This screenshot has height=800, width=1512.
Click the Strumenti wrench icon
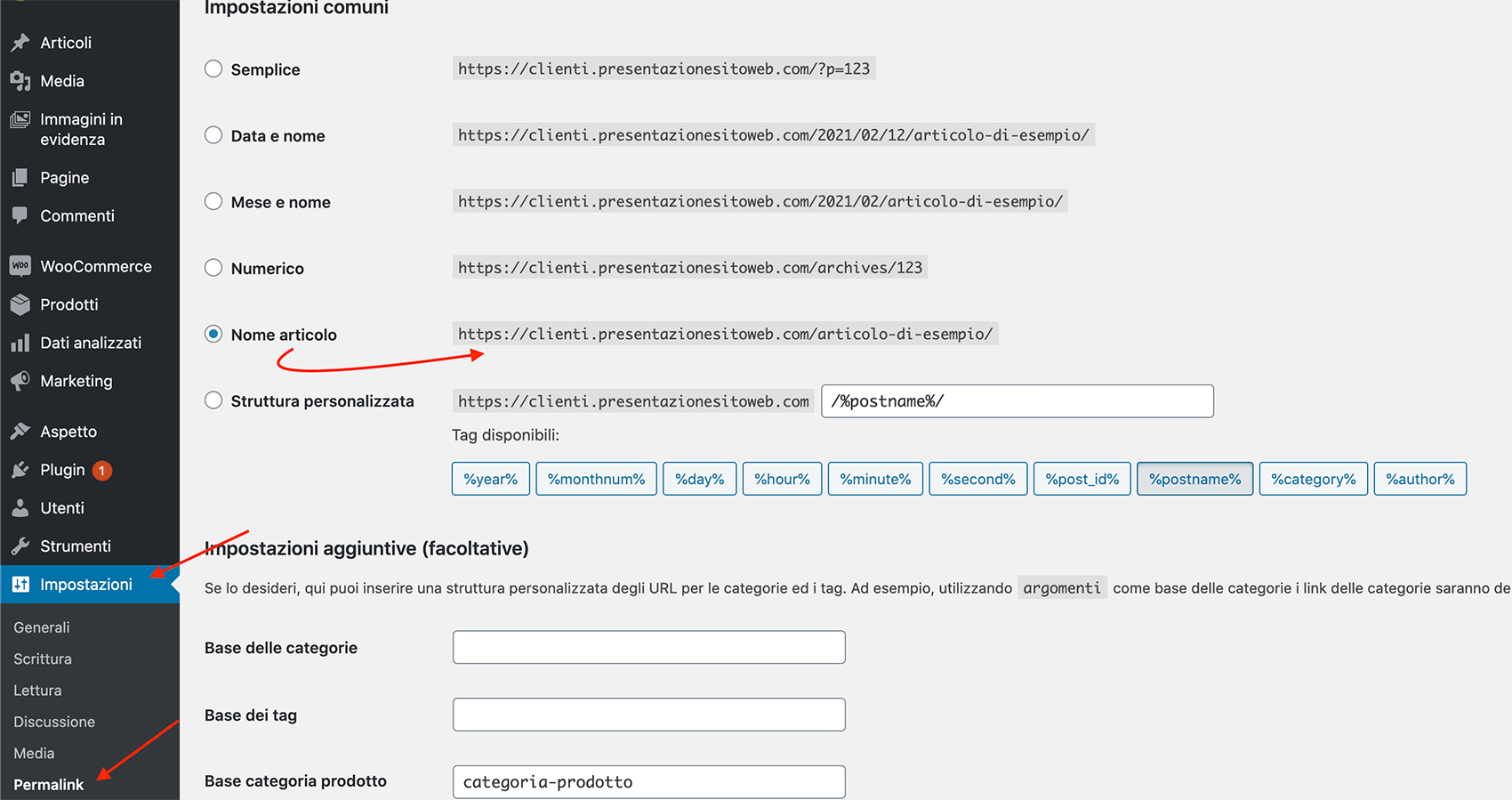(x=20, y=546)
